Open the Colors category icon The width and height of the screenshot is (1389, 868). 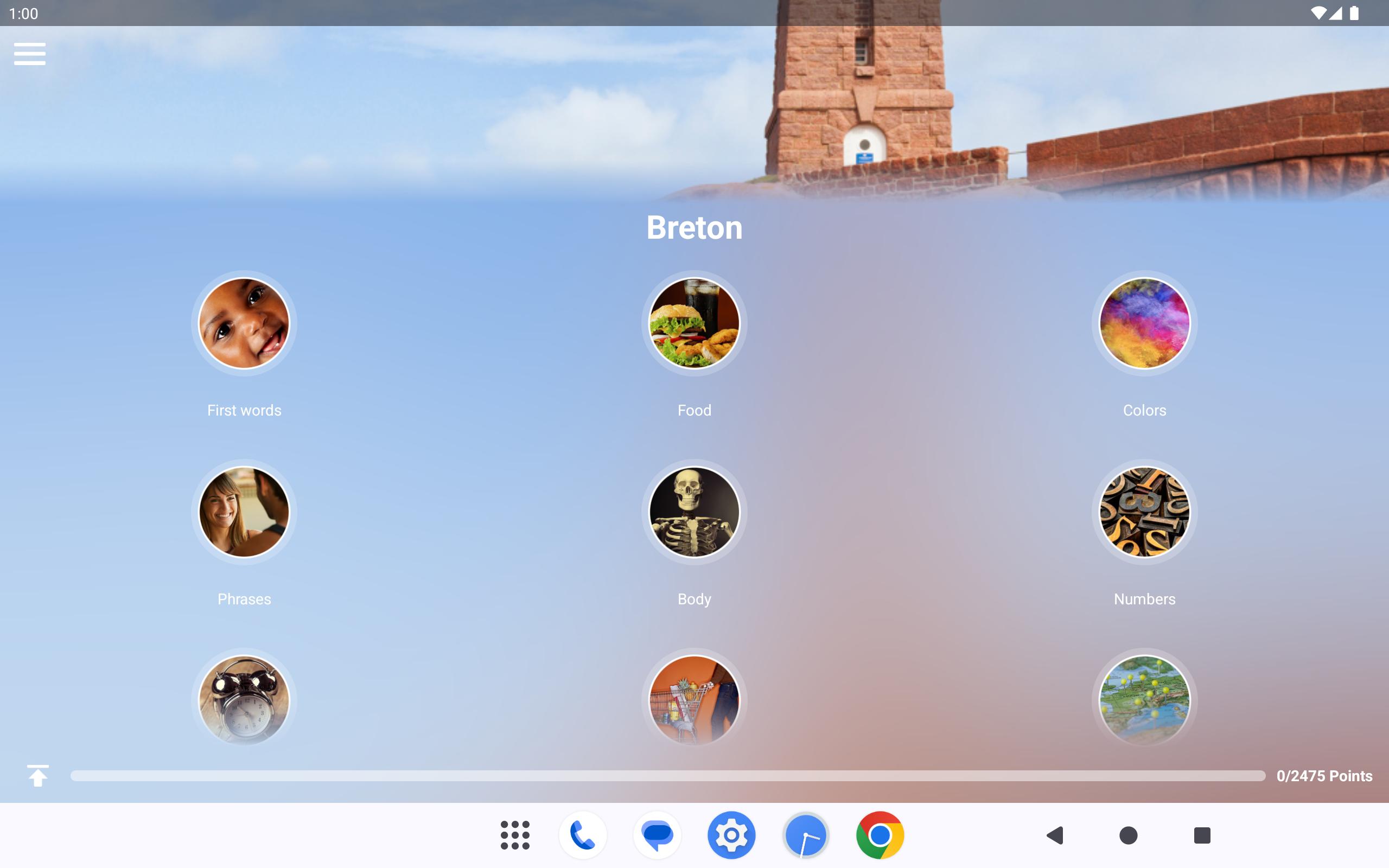pos(1144,323)
